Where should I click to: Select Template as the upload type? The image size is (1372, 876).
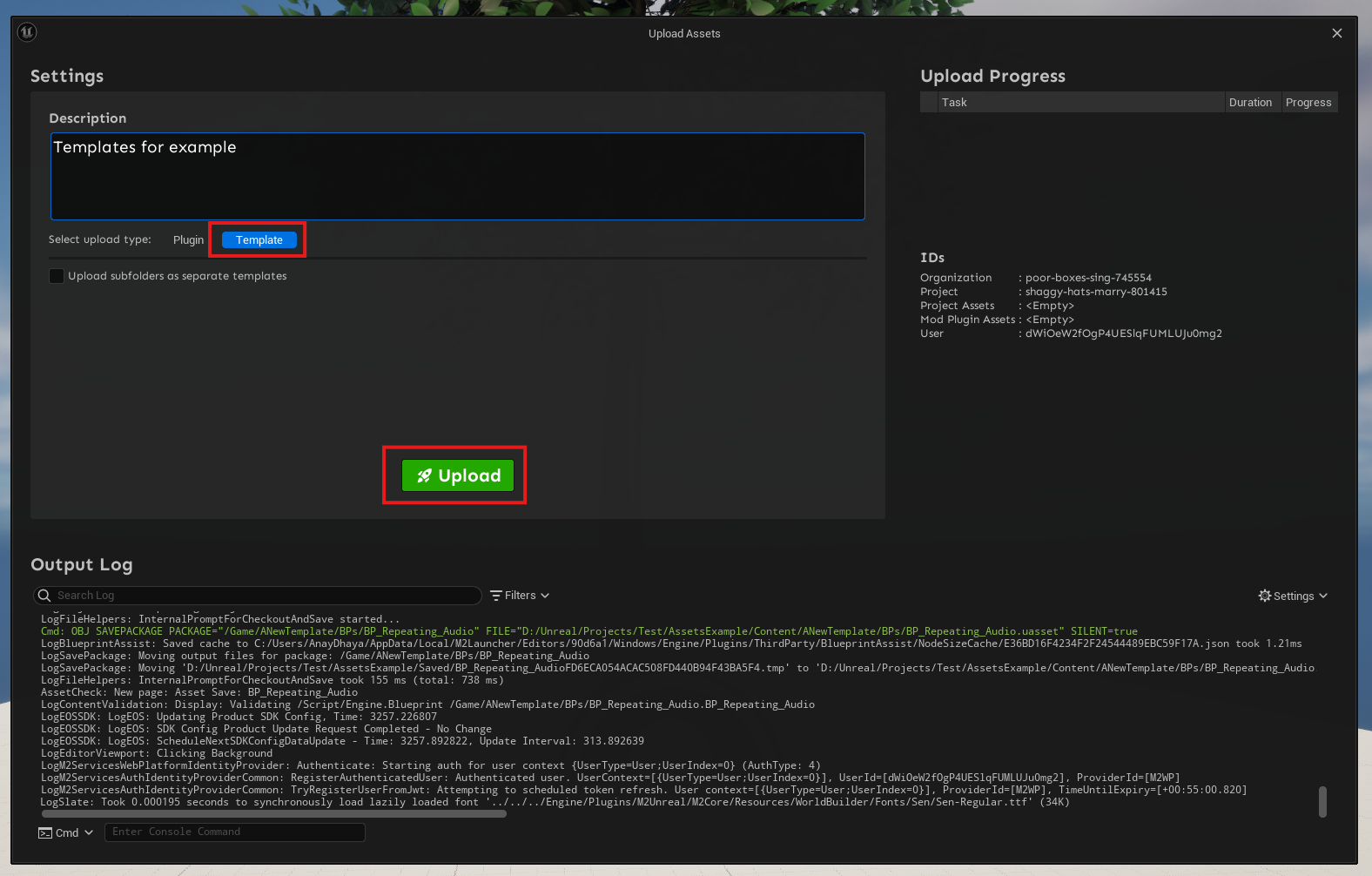point(259,240)
